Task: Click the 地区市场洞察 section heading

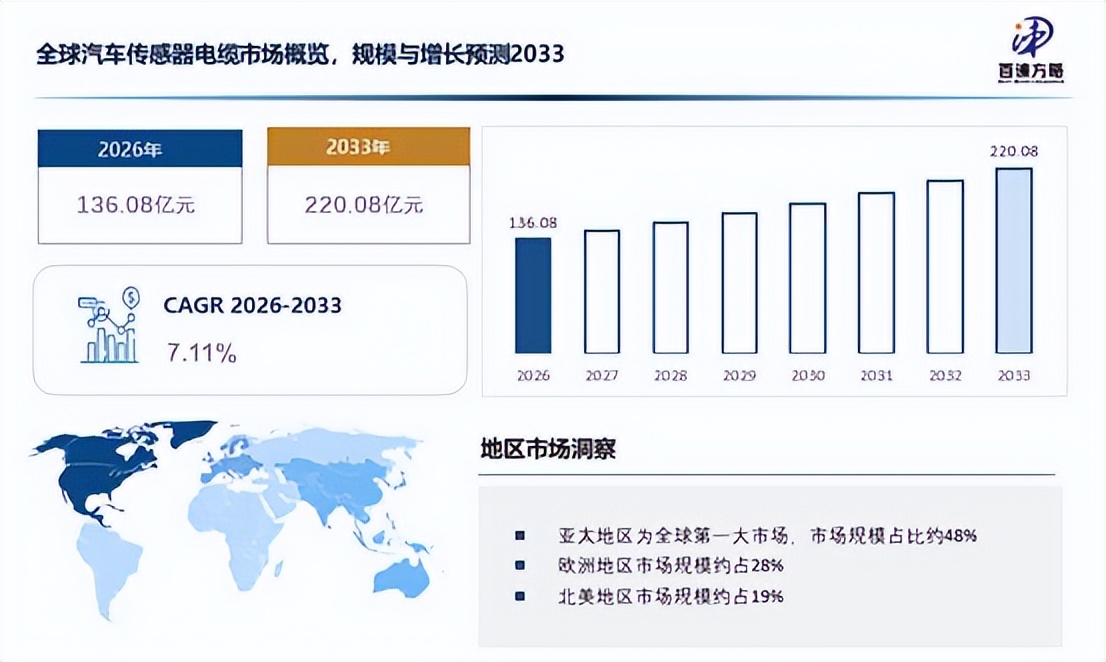Action: (x=548, y=448)
